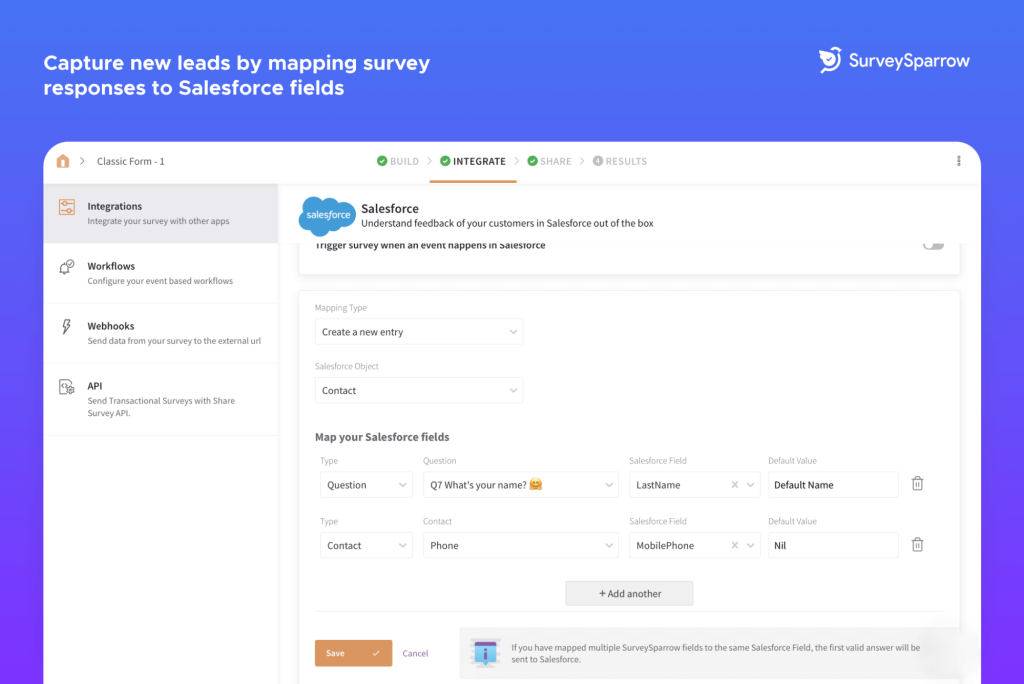Go to the SHARE tab
The height and width of the screenshot is (684, 1024).
point(549,161)
